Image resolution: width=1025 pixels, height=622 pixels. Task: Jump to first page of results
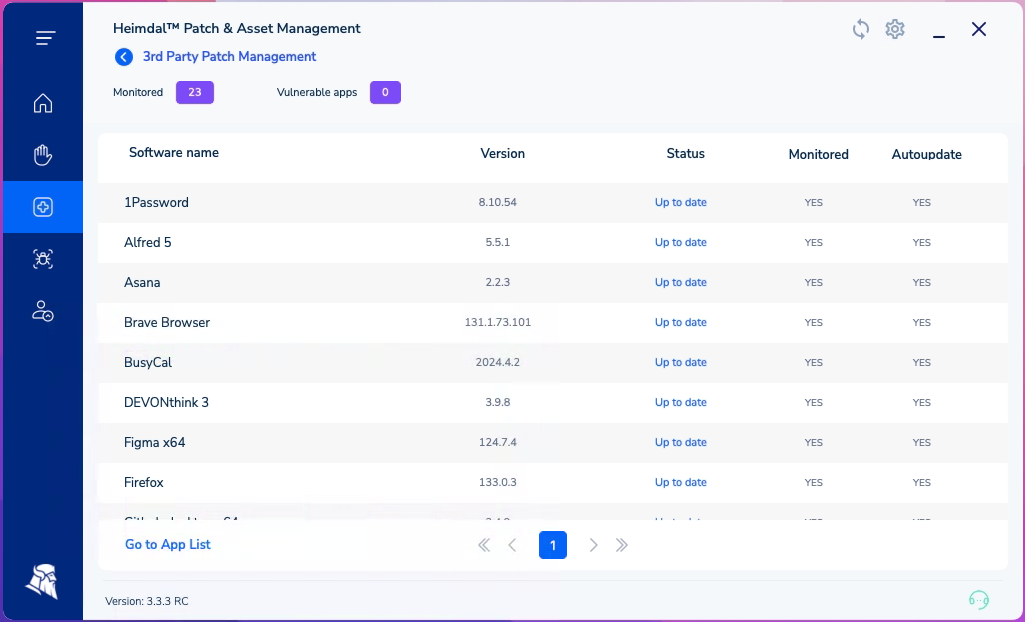coord(484,545)
